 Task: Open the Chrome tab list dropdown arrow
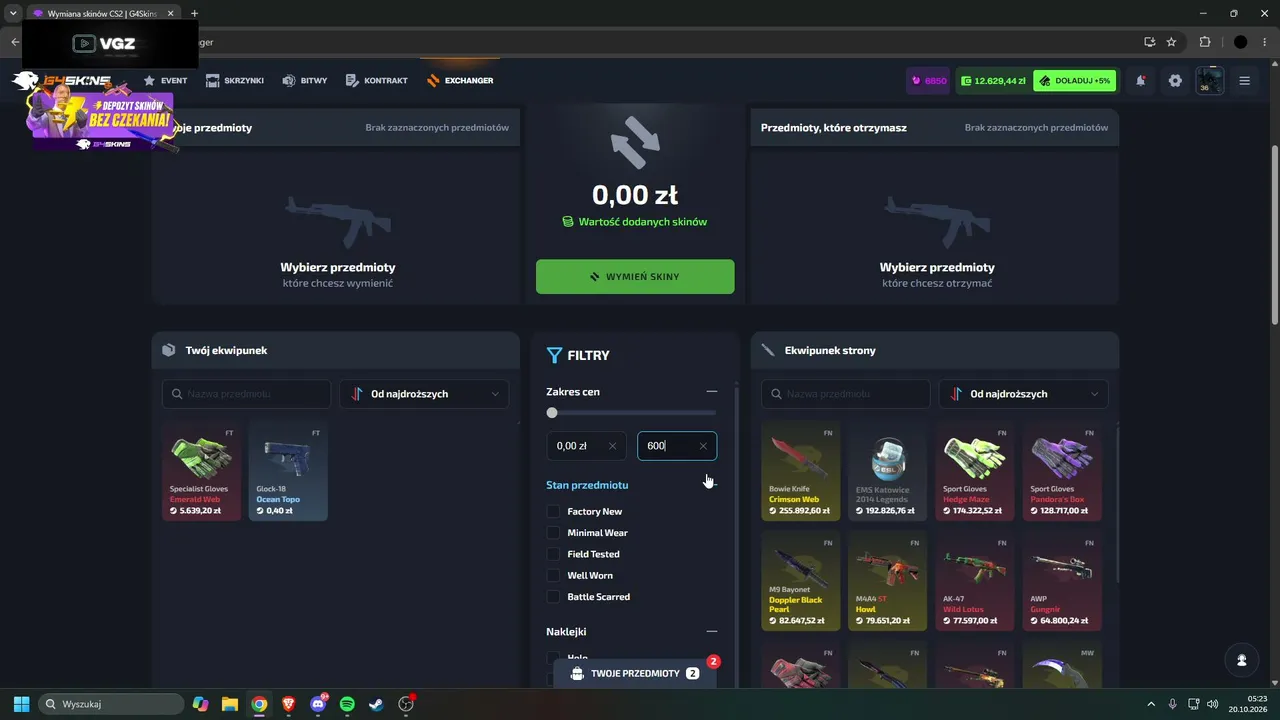coord(13,14)
